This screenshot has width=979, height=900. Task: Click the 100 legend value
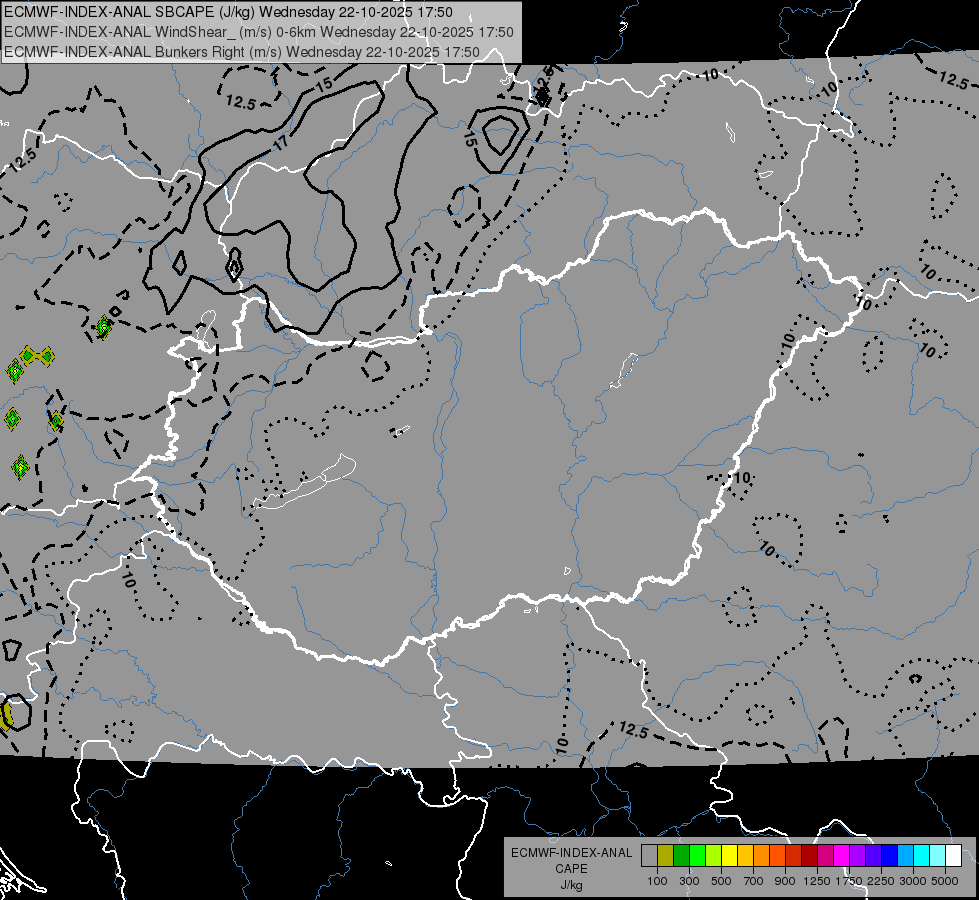[x=657, y=881]
